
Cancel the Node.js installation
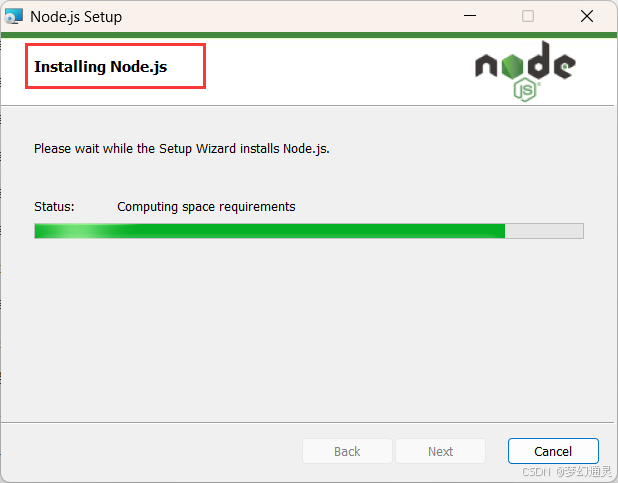click(553, 451)
